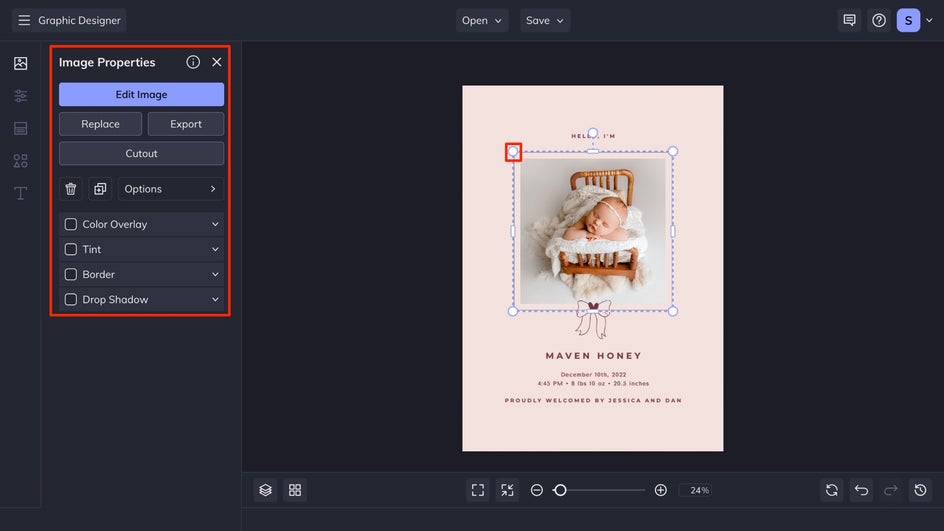The height and width of the screenshot is (531, 944).
Task: Expand the Color Overlay section chevron
Action: click(215, 225)
